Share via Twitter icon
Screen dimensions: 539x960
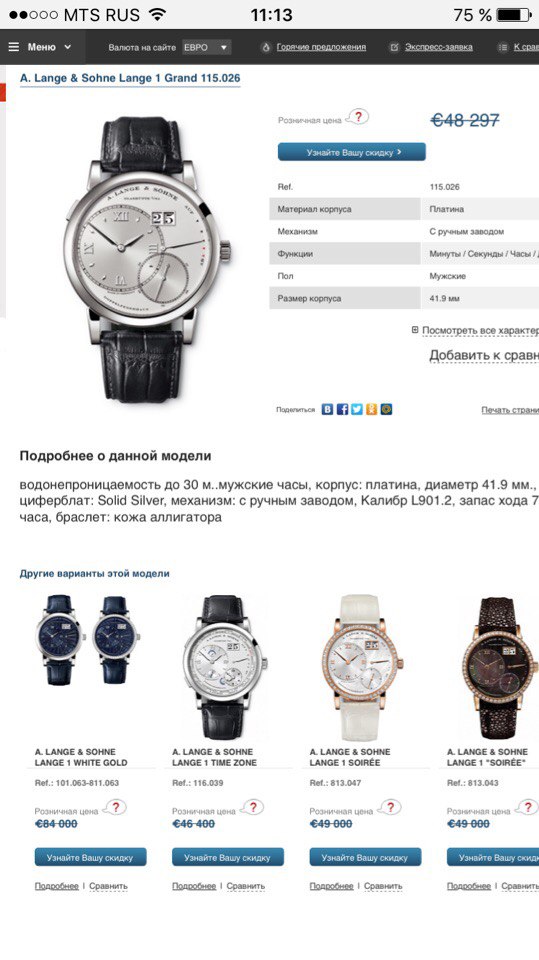coord(356,410)
